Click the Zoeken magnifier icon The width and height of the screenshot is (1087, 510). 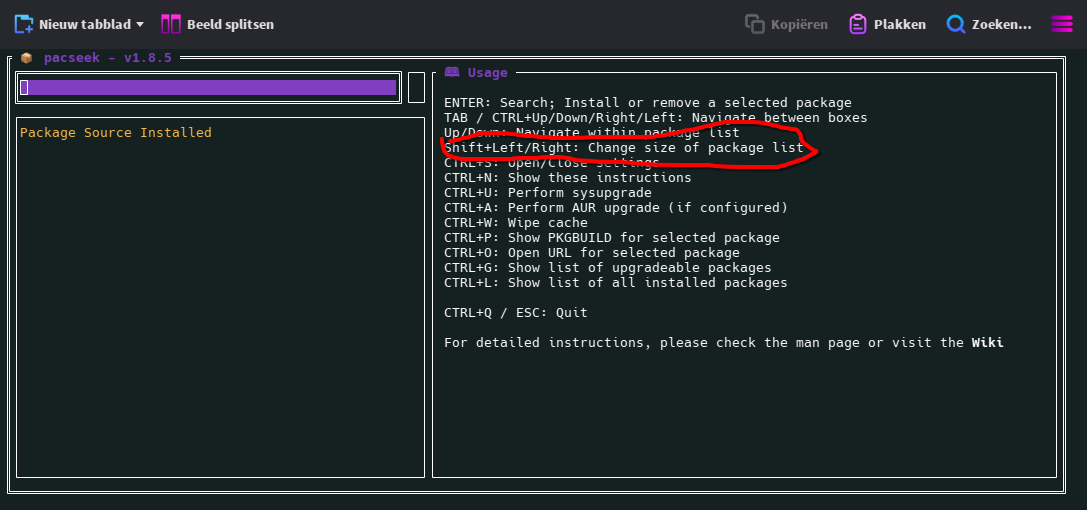point(956,24)
